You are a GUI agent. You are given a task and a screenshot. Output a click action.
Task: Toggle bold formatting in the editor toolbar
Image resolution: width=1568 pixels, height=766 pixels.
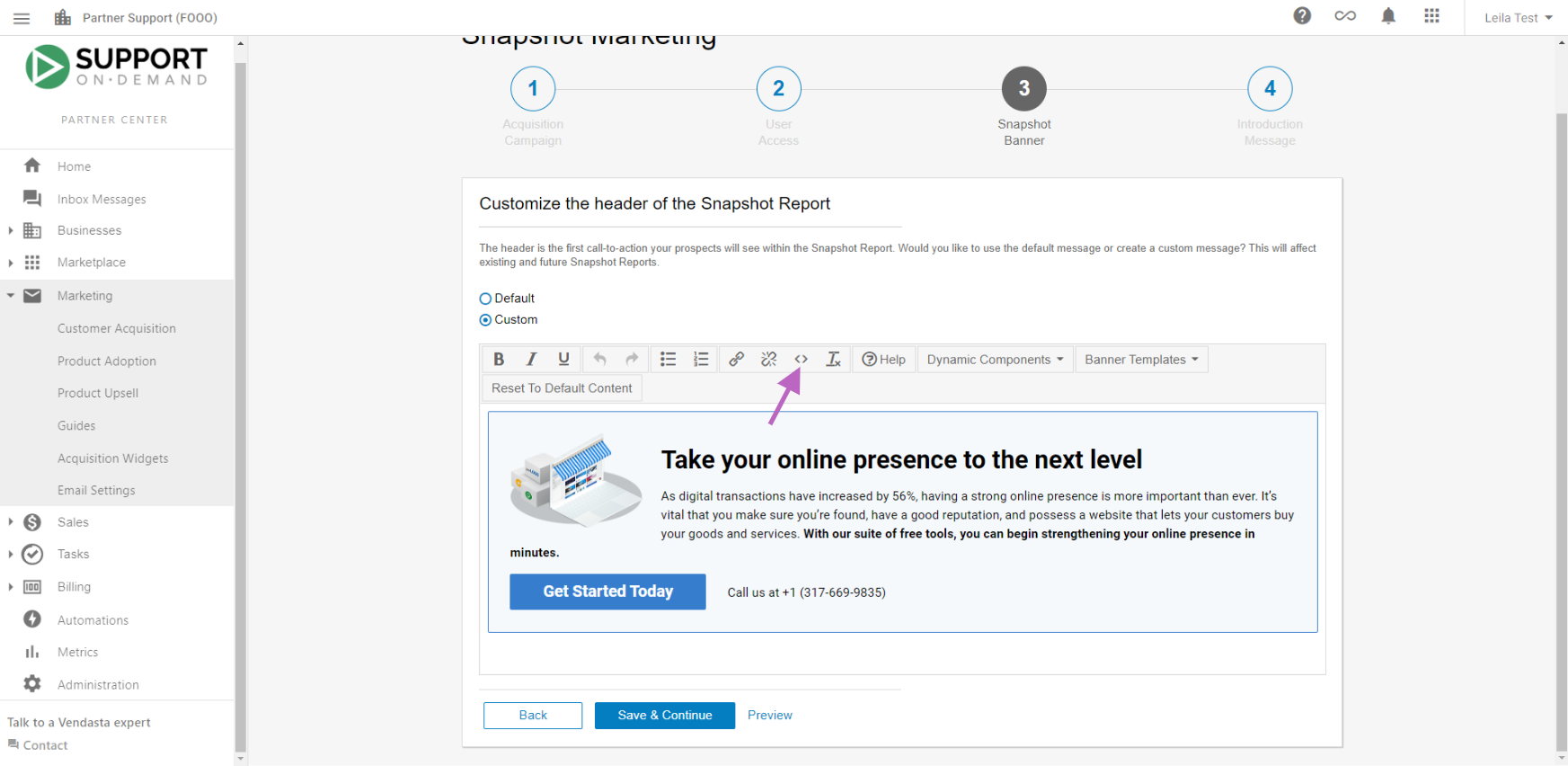(499, 360)
